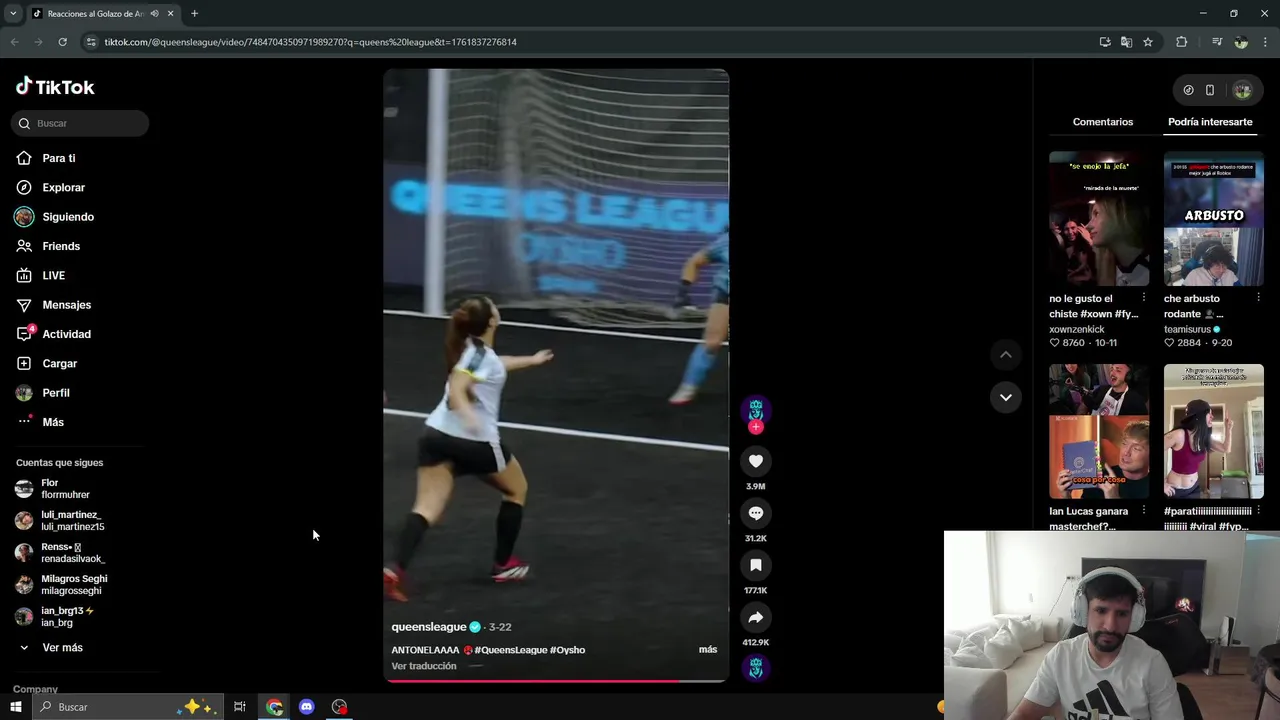Open #paratiiii viral video thumbnail
Screen dimensions: 1280x720
click(x=1213, y=431)
